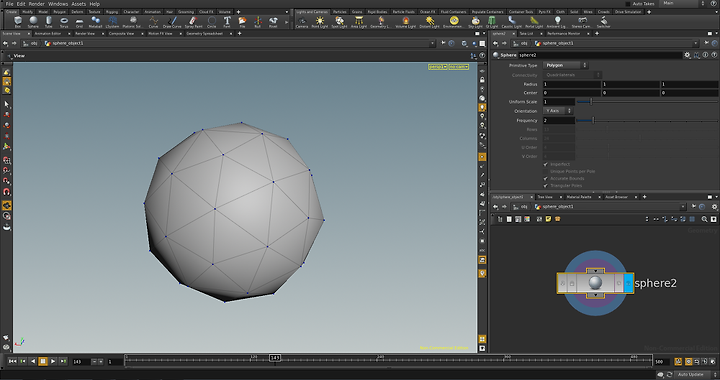
Task: Add an Ambient Light from the shelf
Action: pyautogui.click(x=557, y=22)
